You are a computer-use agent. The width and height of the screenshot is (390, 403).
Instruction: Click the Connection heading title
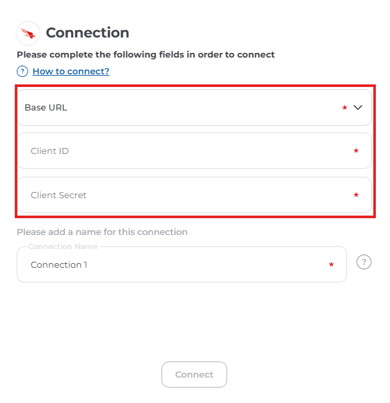(x=87, y=33)
